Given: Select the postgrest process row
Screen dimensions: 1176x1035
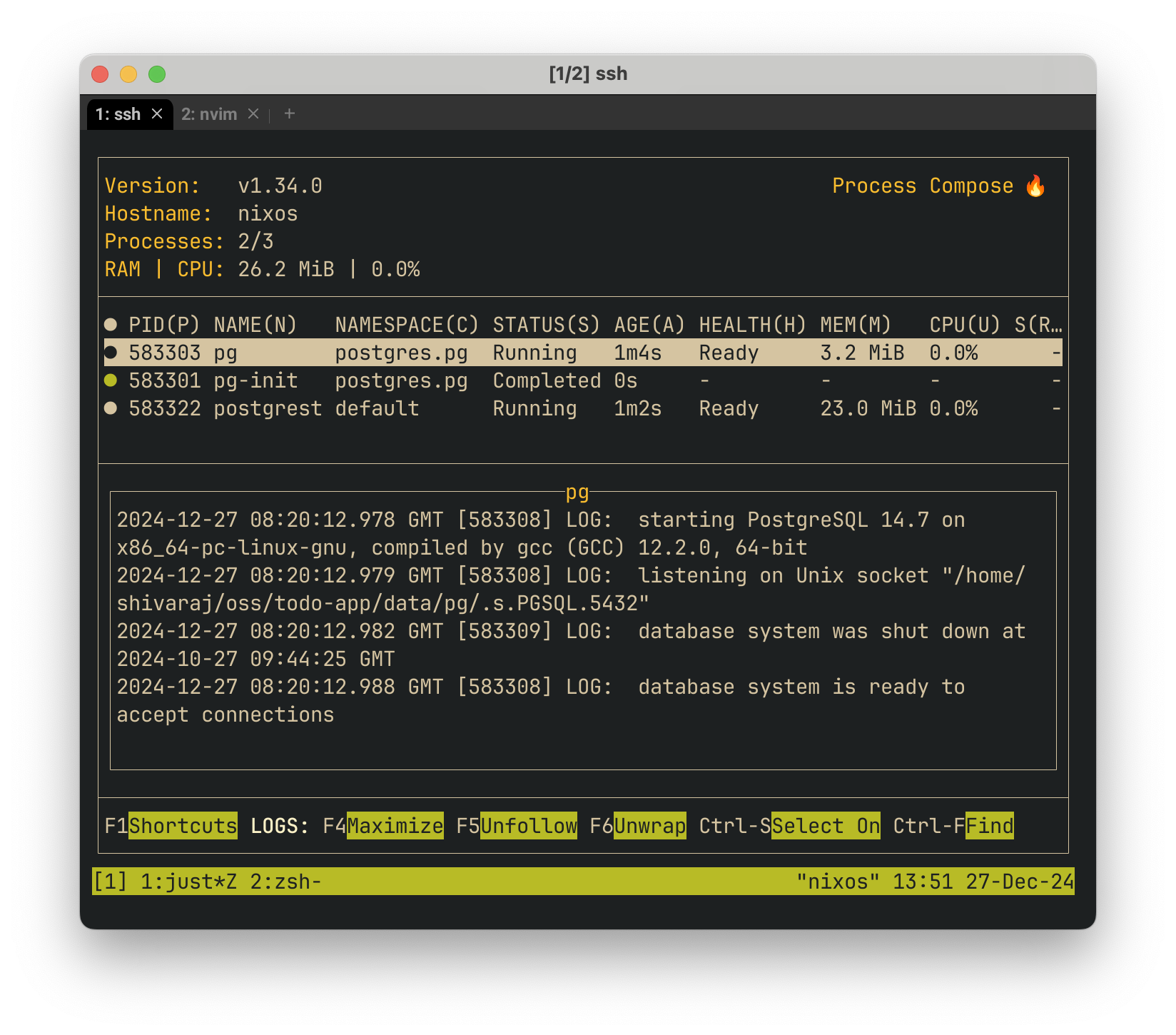Looking at the screenshot, I should pyautogui.click(x=357, y=408).
